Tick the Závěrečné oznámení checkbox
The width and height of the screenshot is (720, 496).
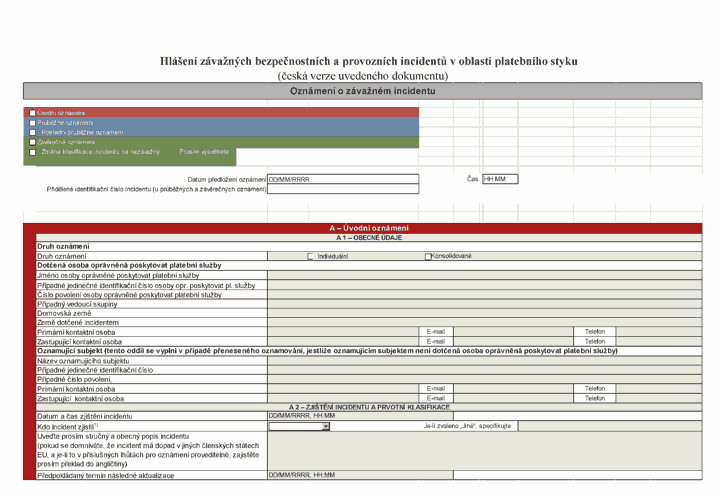(33, 142)
